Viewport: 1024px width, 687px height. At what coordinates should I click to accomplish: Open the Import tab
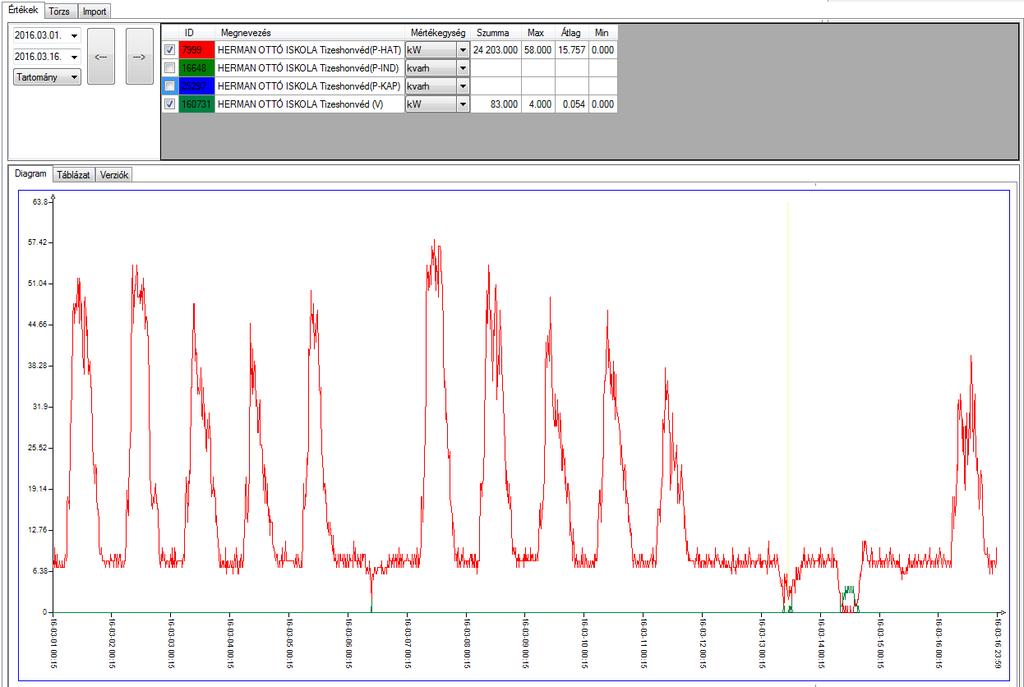point(94,11)
